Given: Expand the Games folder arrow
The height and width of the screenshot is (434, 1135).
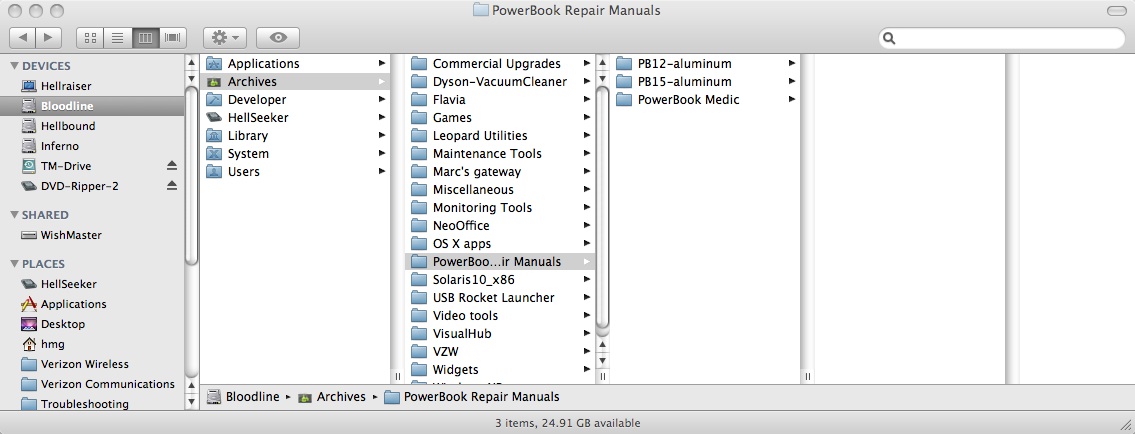Looking at the screenshot, I should 587,117.
